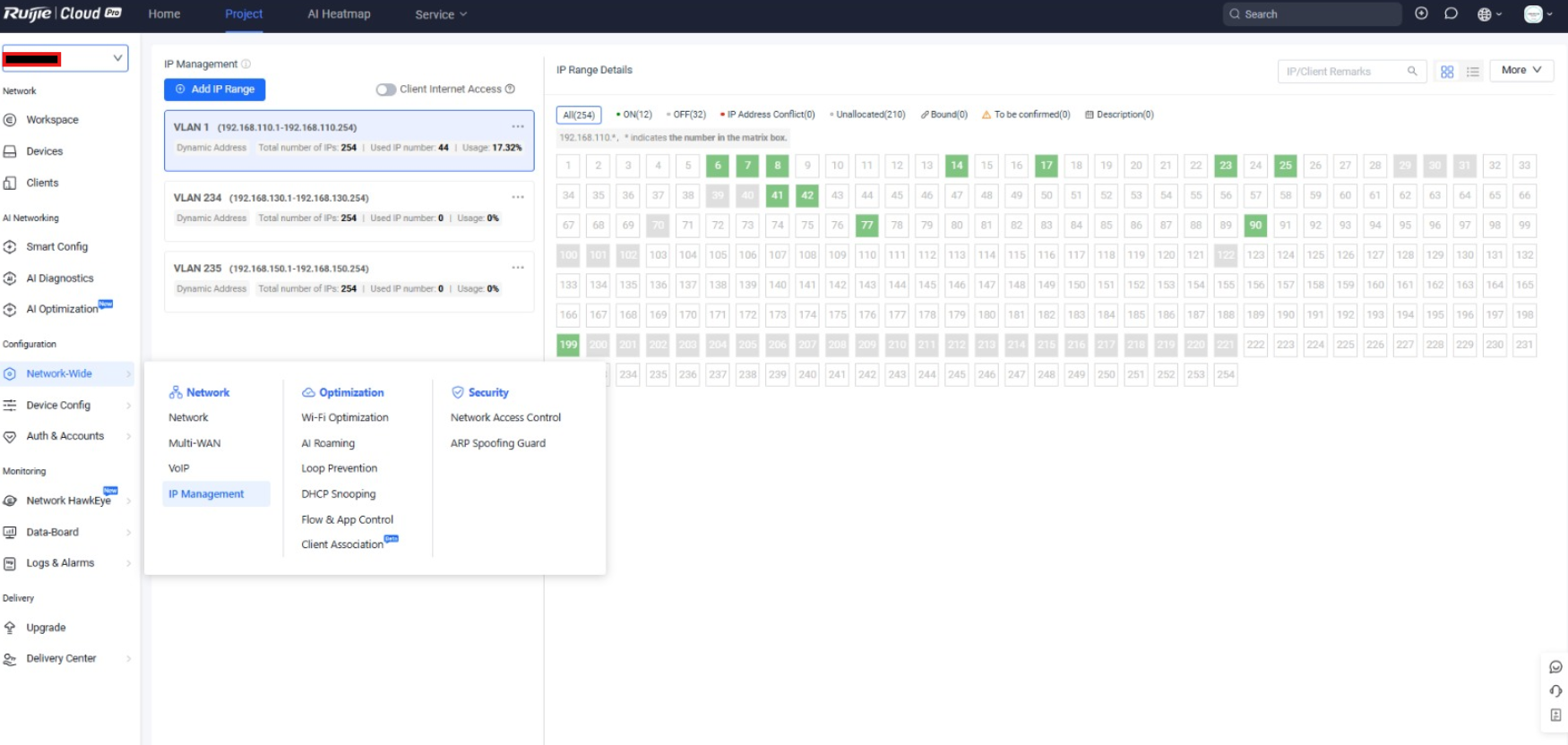
Task: Open the chat message icon in top bar
Action: coord(1451,13)
